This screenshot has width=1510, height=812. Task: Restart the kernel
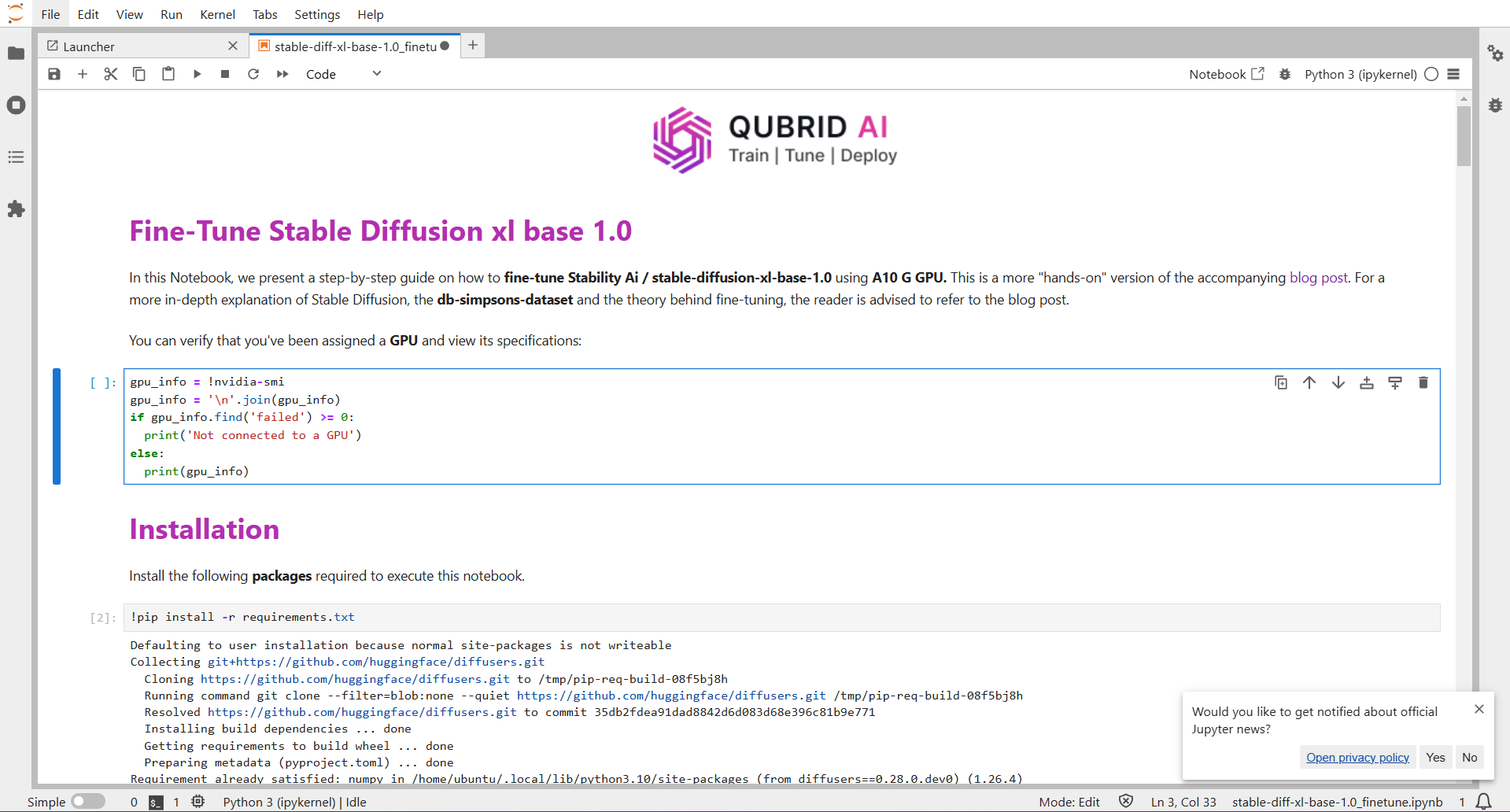click(253, 74)
